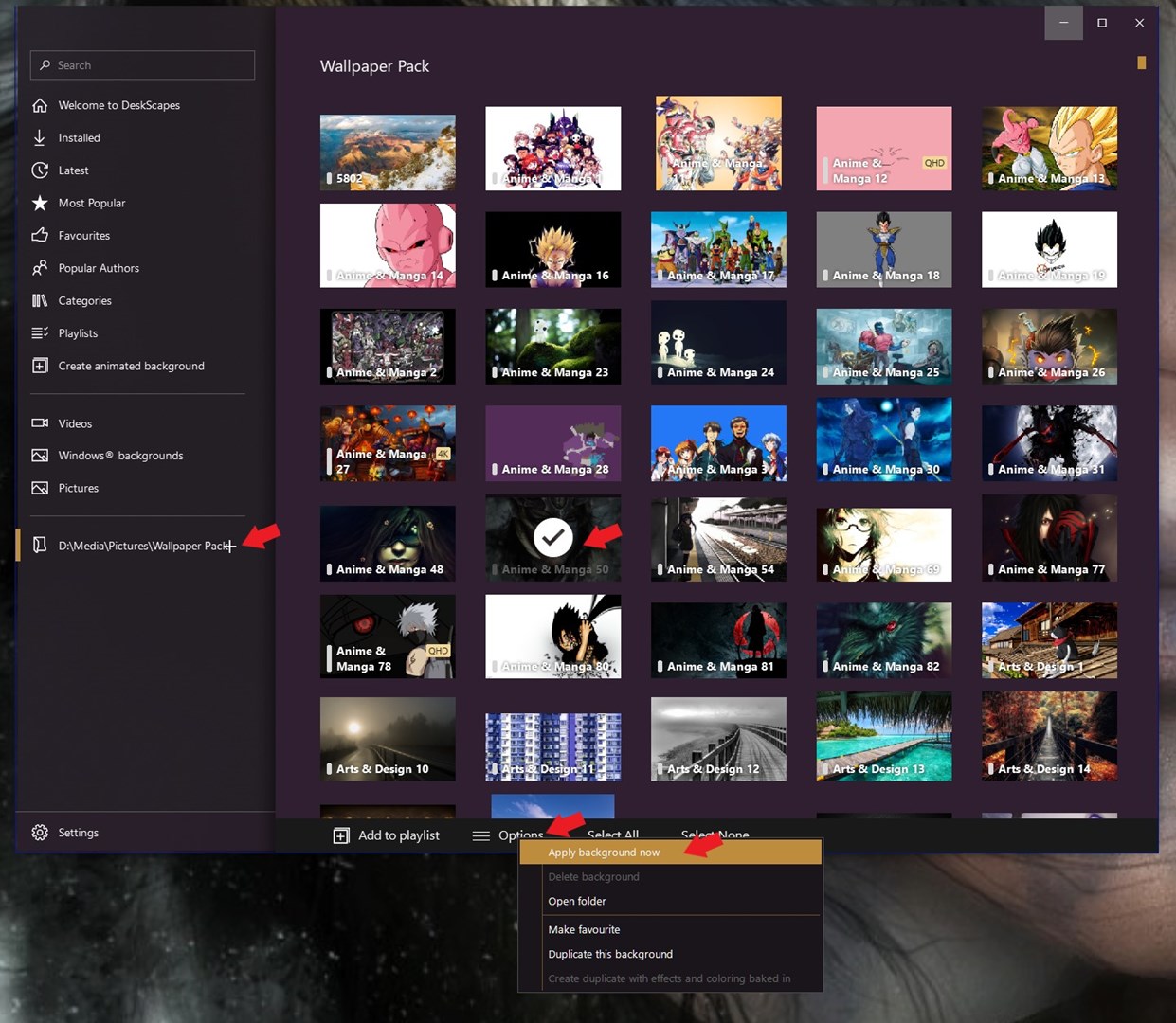The image size is (1176, 1023).
Task: Select Anime & Manga 30 thumbnail
Action: [884, 440]
